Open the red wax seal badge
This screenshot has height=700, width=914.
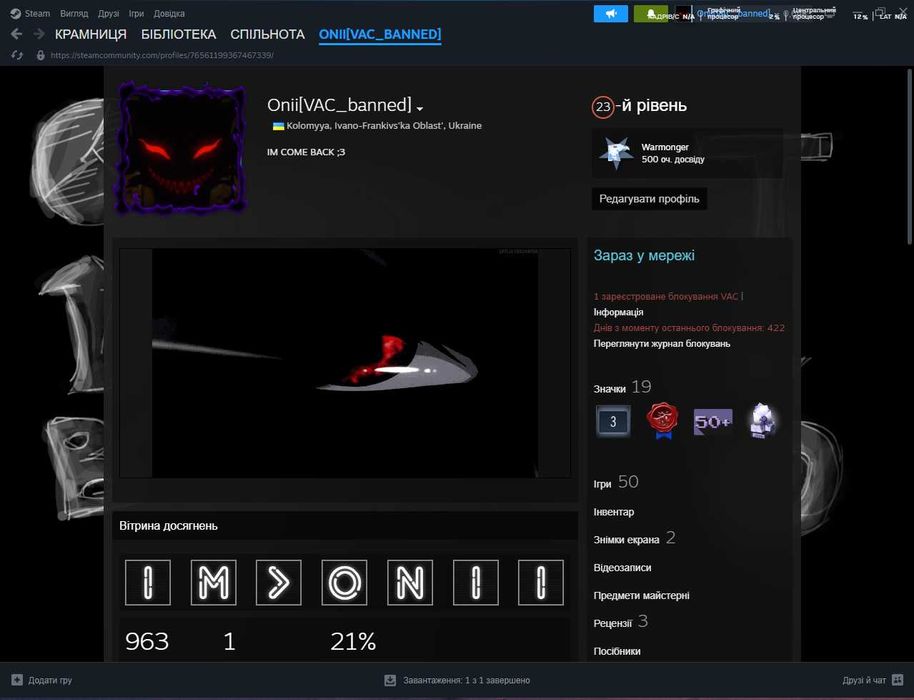pyautogui.click(x=663, y=421)
